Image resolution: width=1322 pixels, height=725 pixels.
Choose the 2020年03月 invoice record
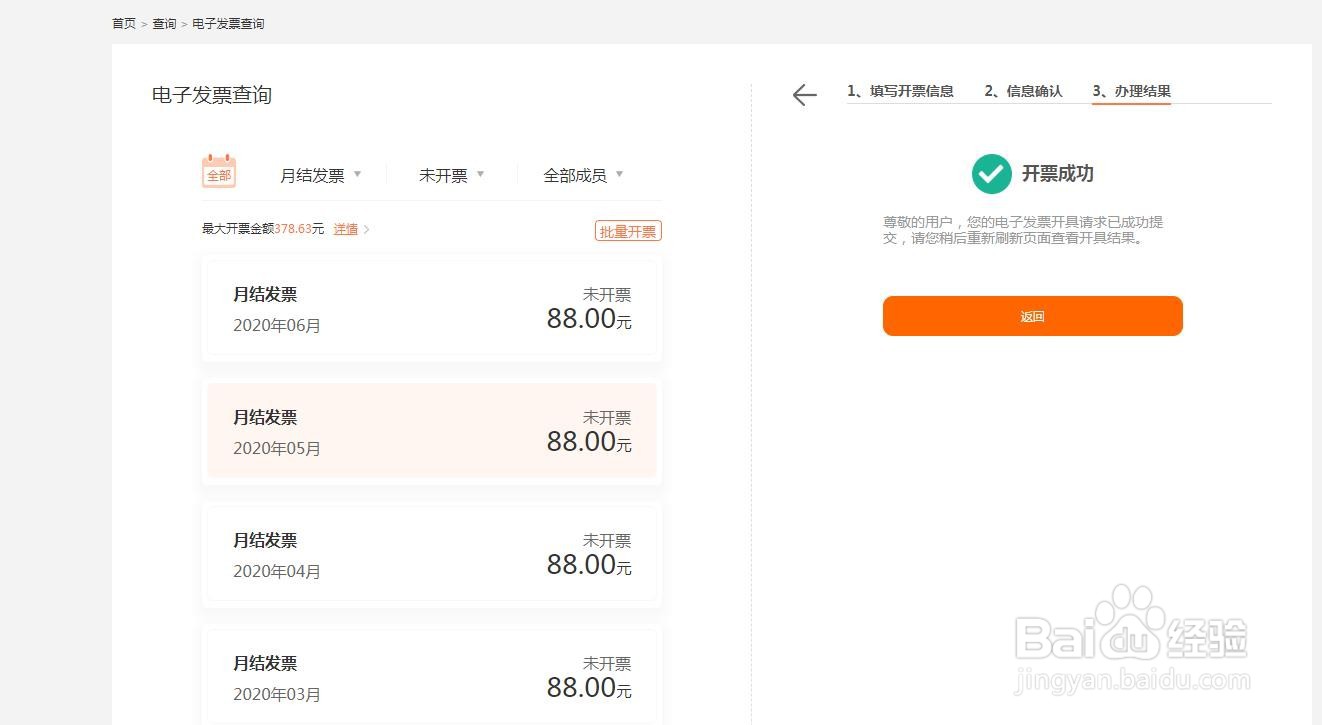click(x=431, y=677)
